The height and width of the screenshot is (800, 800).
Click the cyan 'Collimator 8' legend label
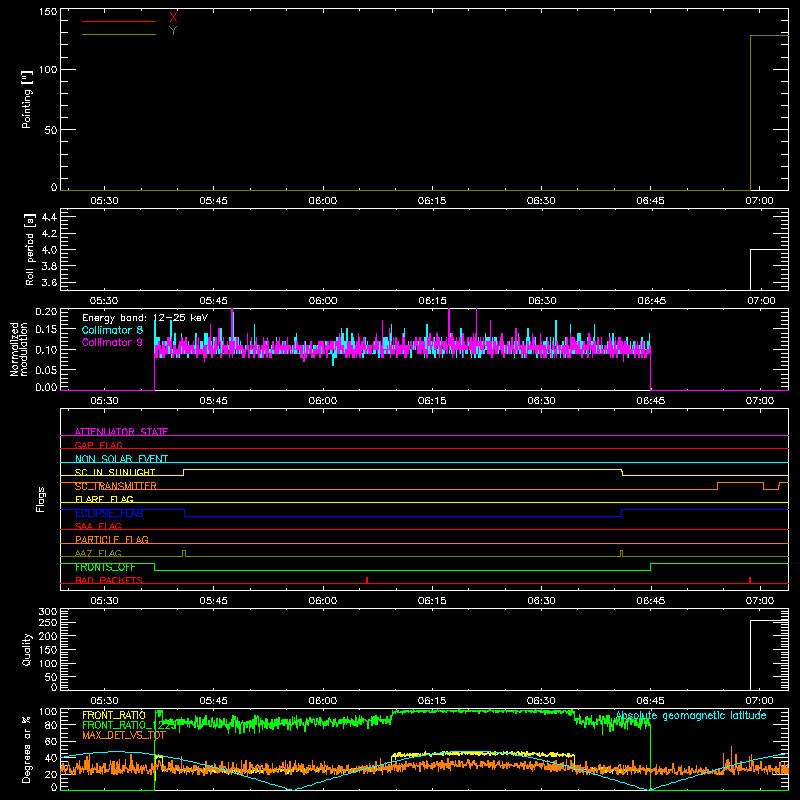pos(112,330)
